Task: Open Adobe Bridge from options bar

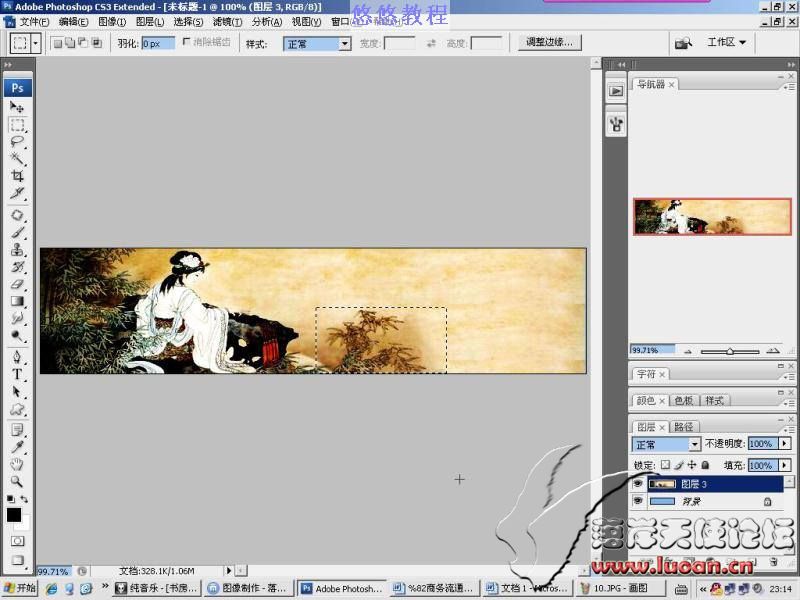Action: [683, 43]
